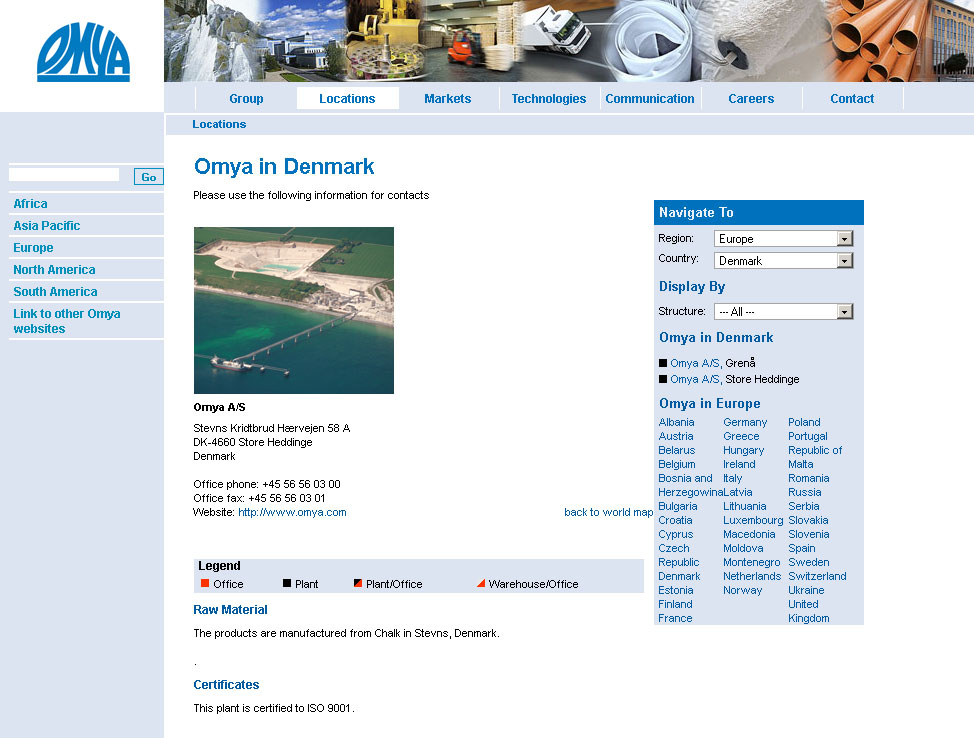The width and height of the screenshot is (974, 738).
Task: Click back to world map link
Action: (x=608, y=512)
